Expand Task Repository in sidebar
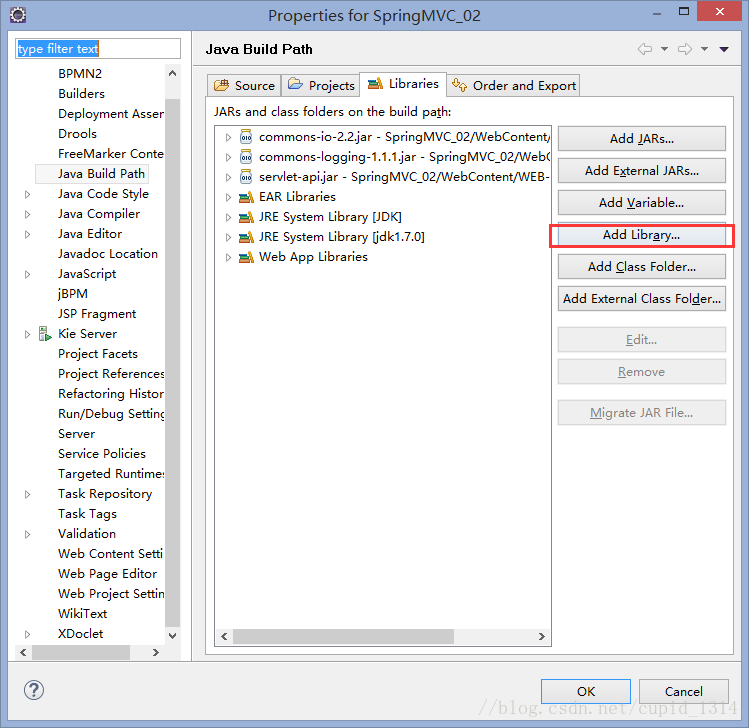This screenshot has width=749, height=728. [x=27, y=494]
